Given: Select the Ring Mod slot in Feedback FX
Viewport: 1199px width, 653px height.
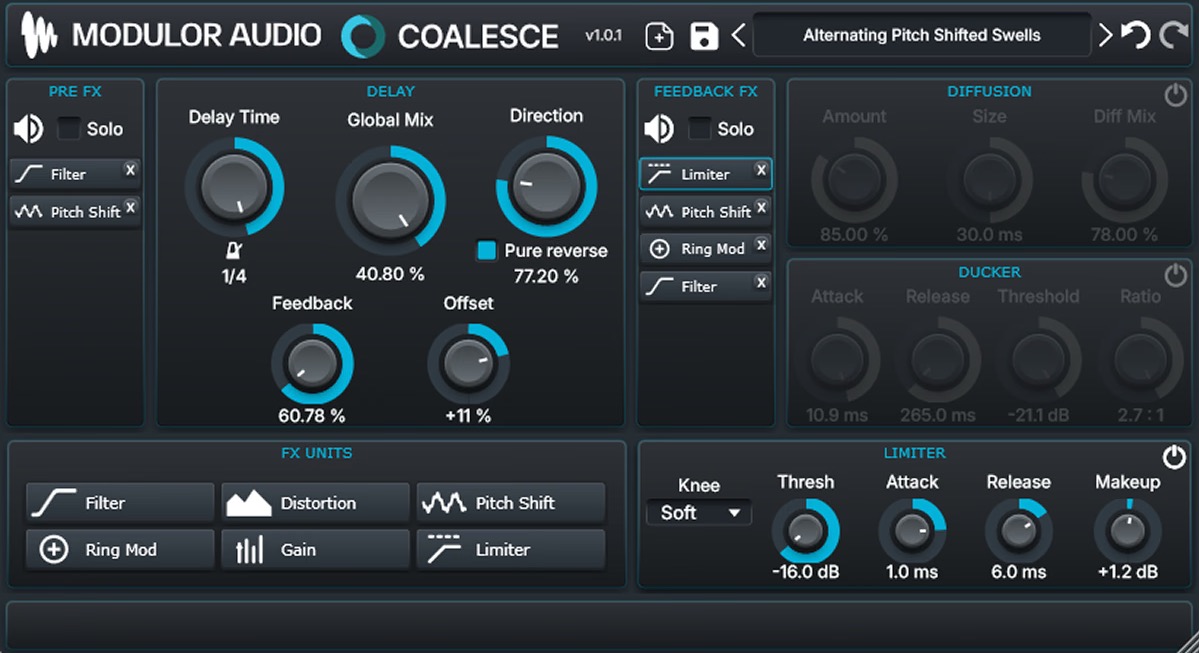Looking at the screenshot, I should tap(706, 249).
